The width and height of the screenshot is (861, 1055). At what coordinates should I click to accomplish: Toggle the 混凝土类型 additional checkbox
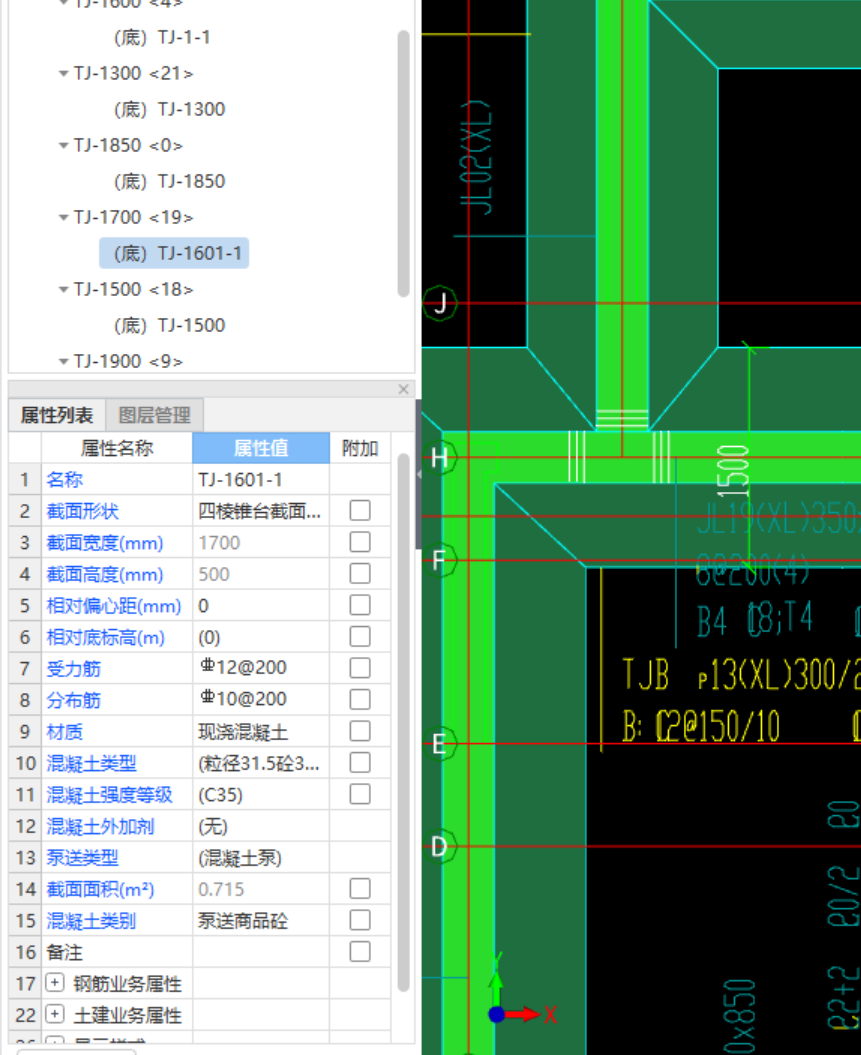pos(360,763)
